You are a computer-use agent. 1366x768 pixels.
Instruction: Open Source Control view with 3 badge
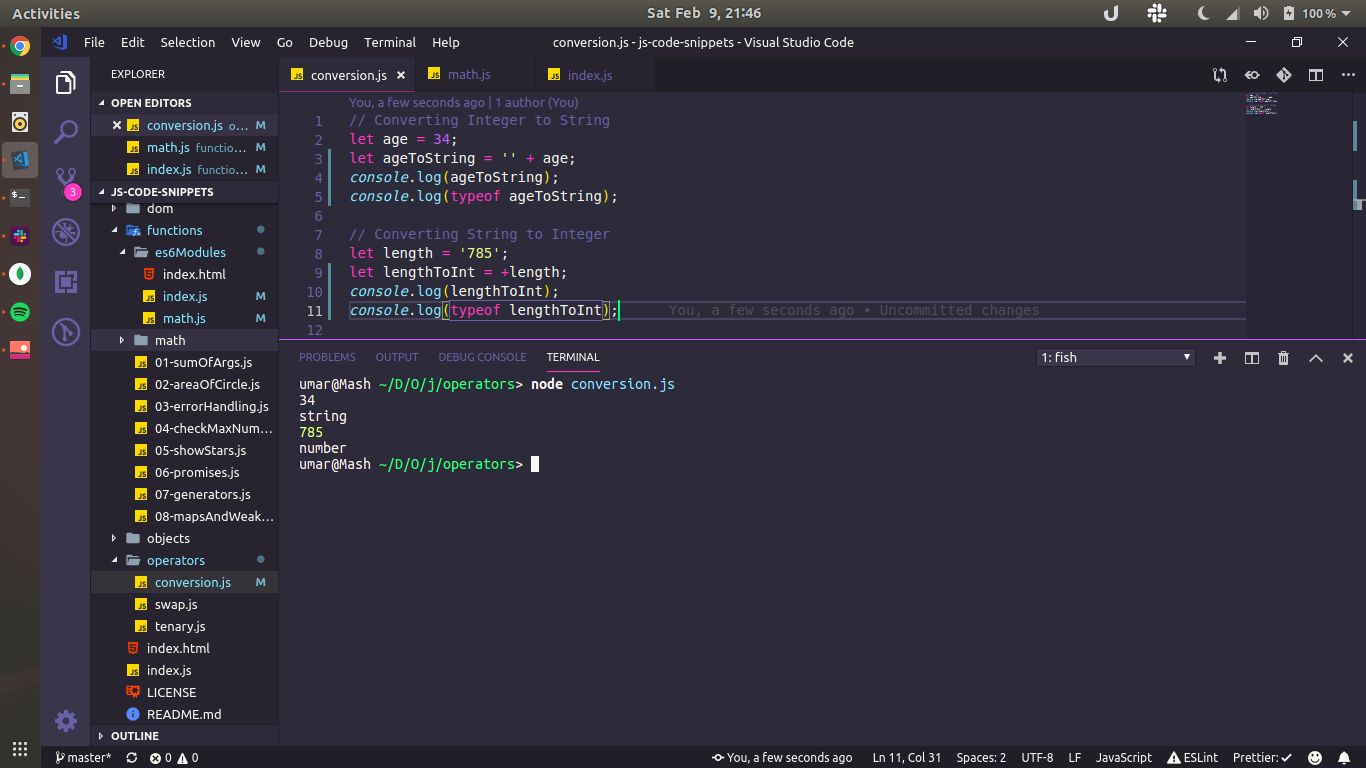66,182
